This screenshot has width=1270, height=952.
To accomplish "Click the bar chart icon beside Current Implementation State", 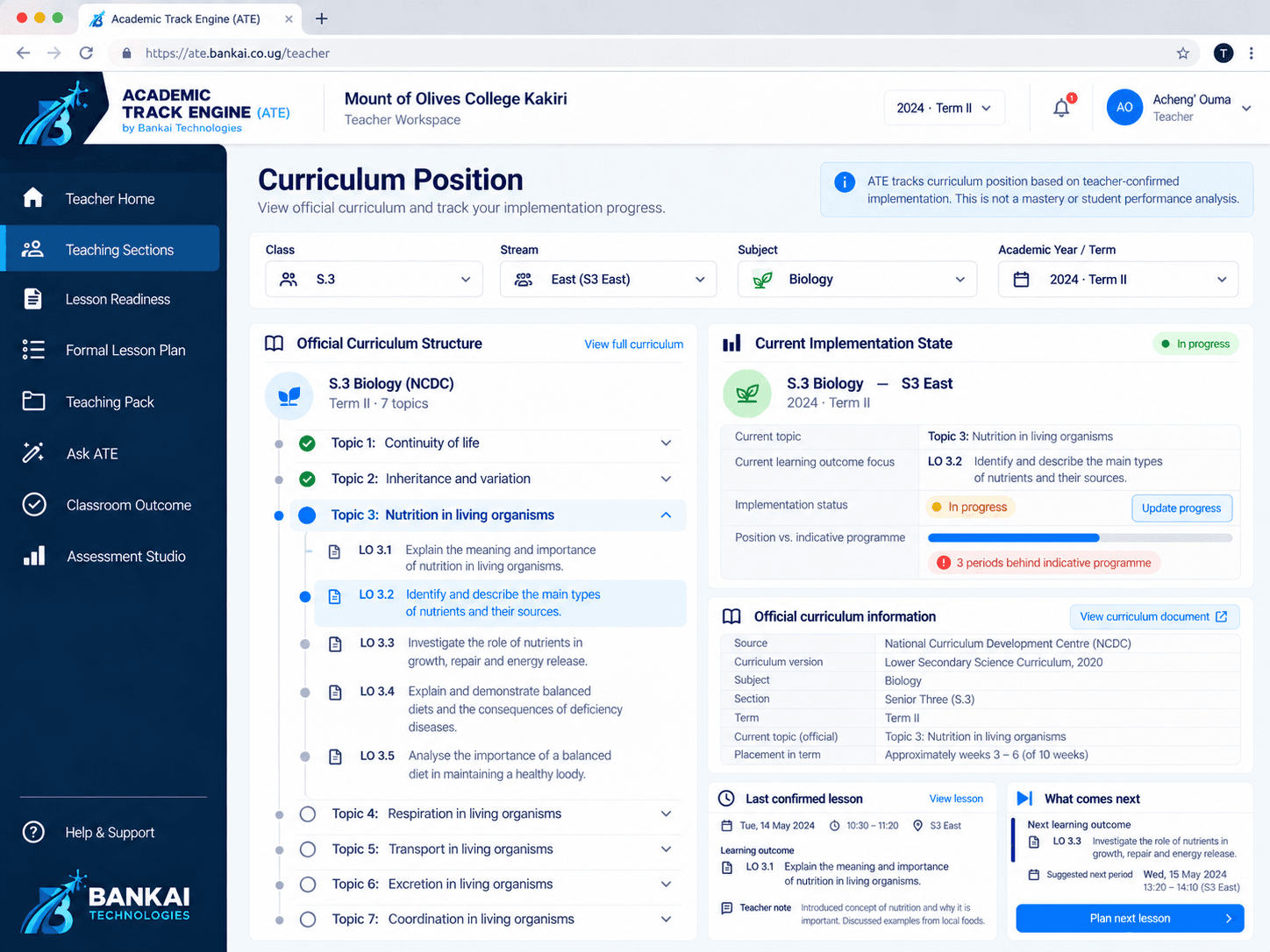I will pyautogui.click(x=731, y=344).
